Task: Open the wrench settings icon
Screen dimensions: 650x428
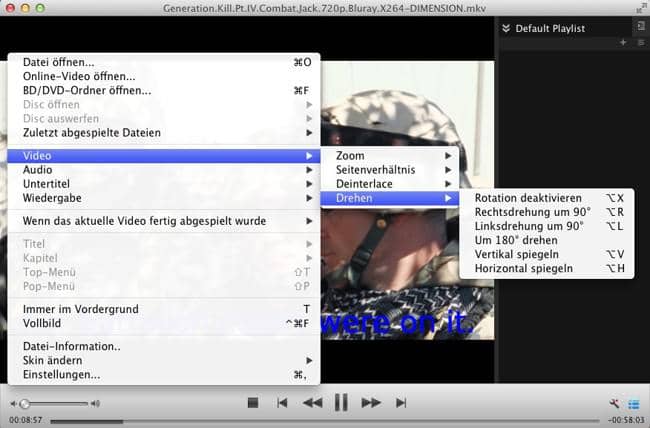Action: pos(614,404)
